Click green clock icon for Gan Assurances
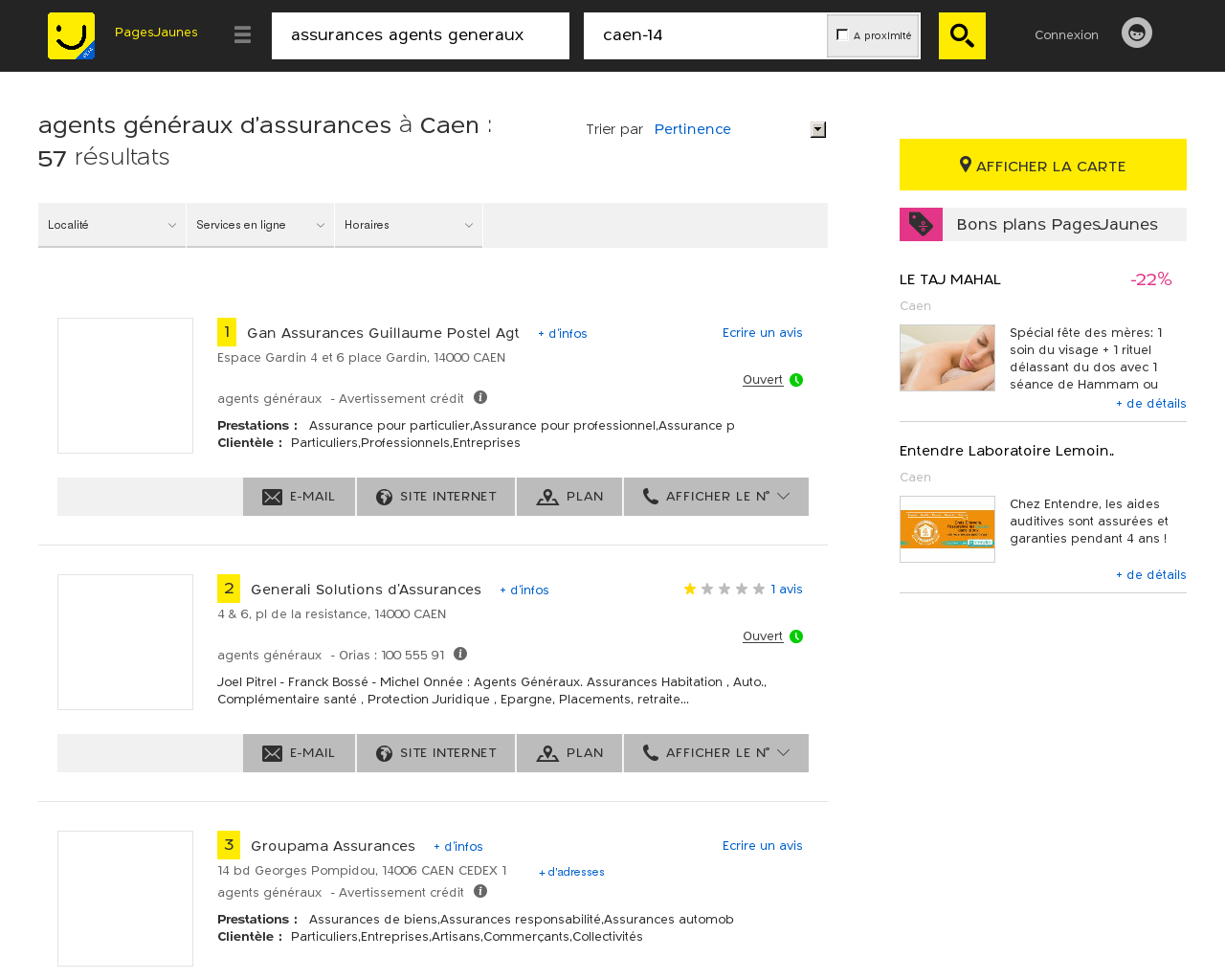 [x=796, y=380]
